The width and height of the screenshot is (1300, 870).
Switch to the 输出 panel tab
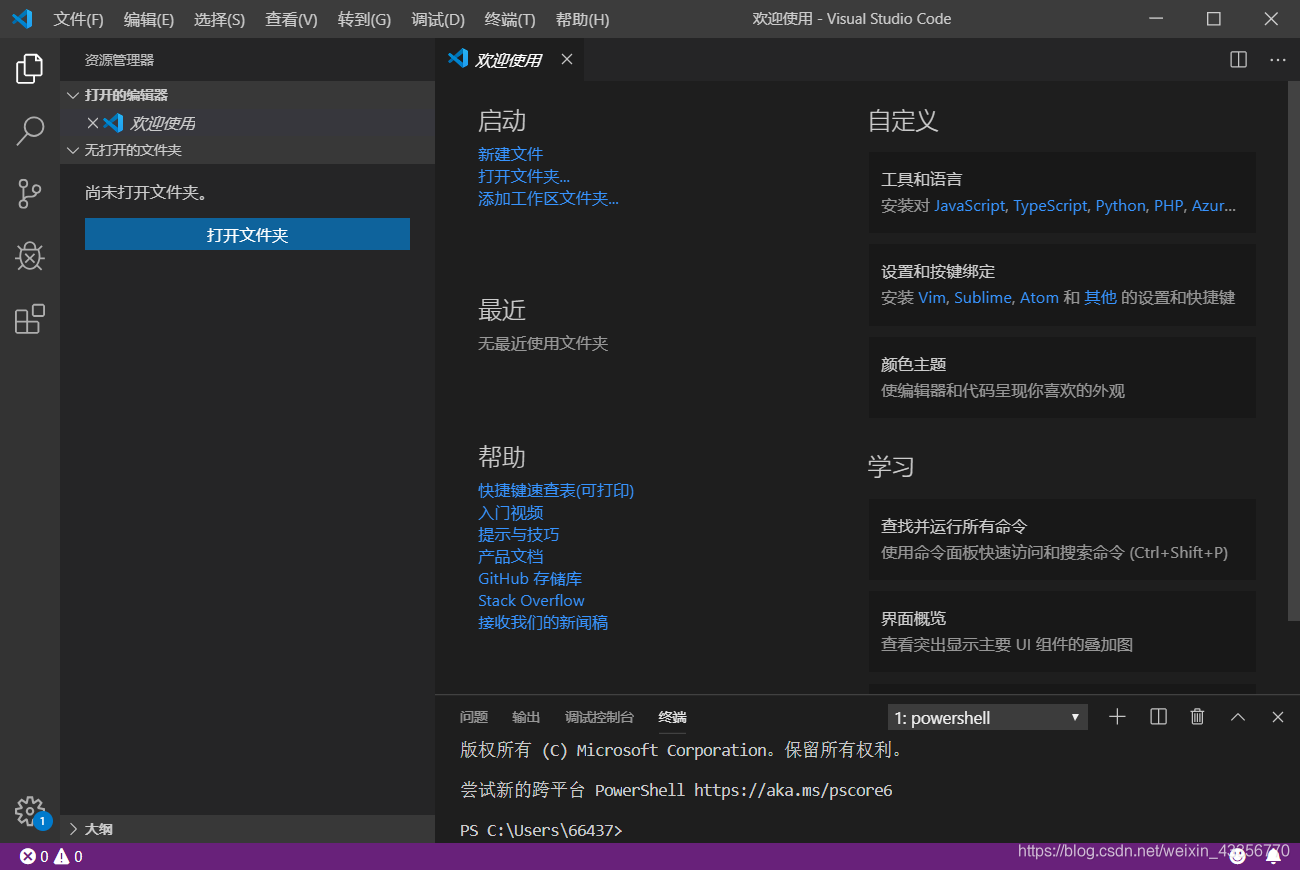pos(526,717)
